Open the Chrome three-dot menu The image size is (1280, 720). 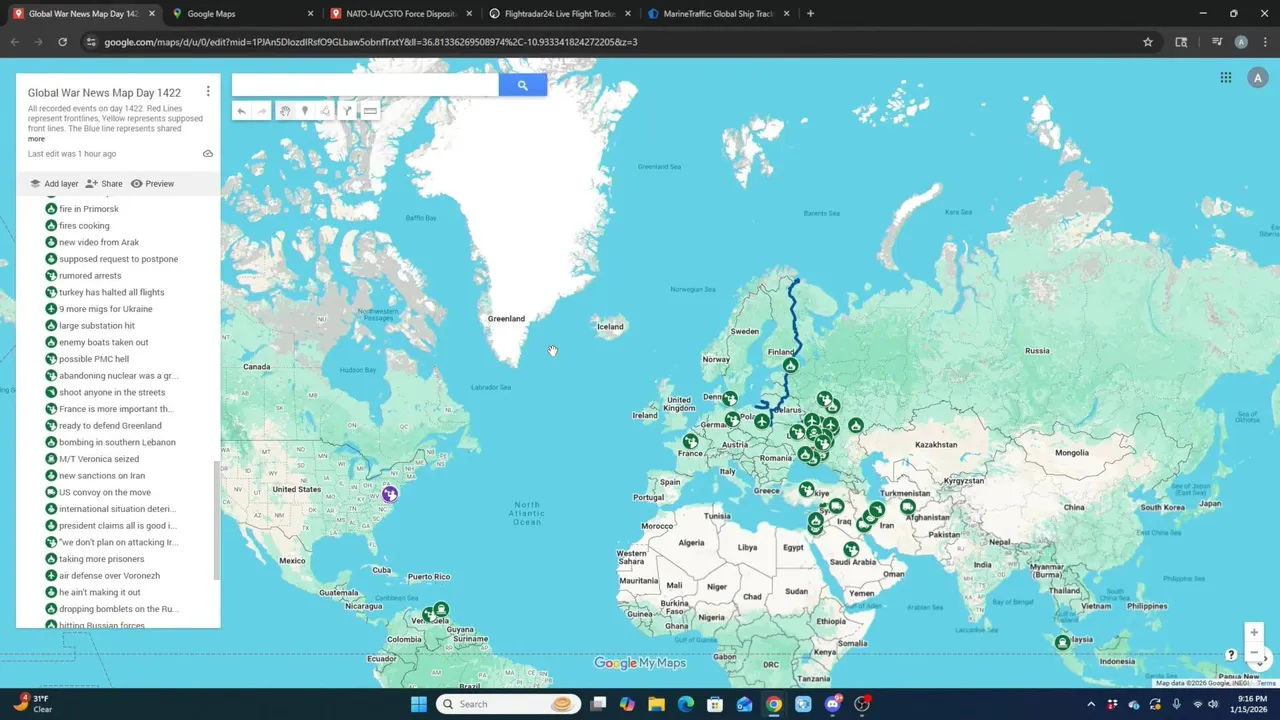[x=1265, y=42]
